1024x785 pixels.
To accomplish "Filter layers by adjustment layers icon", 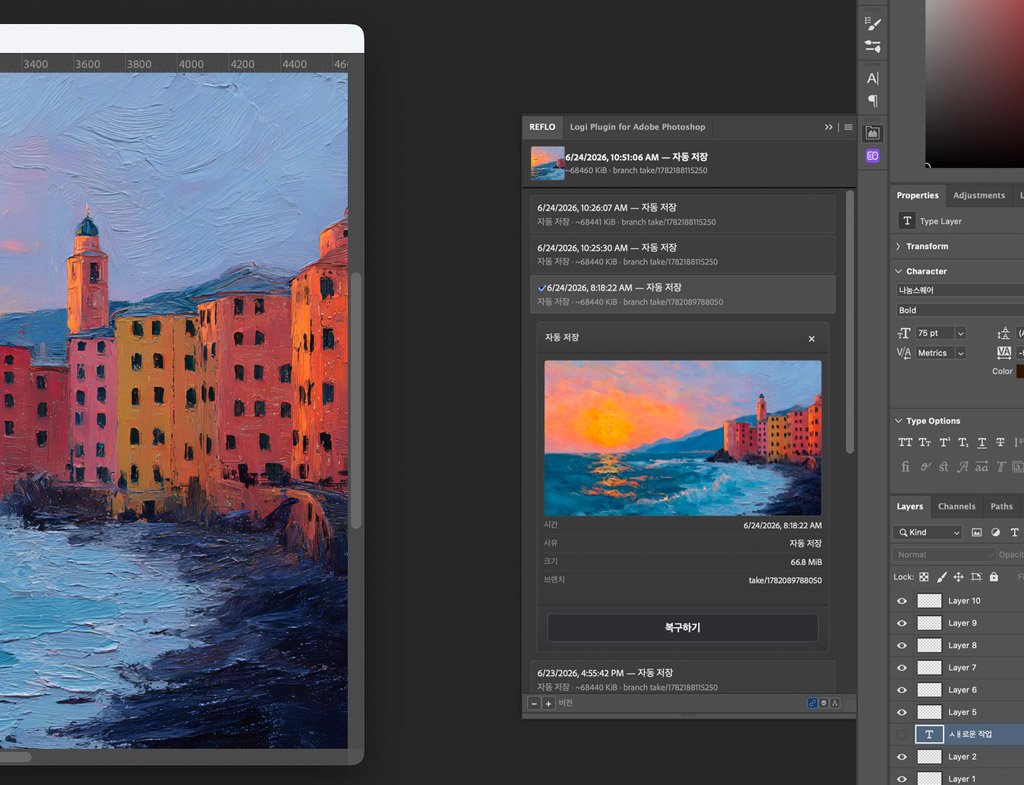I will 995,532.
